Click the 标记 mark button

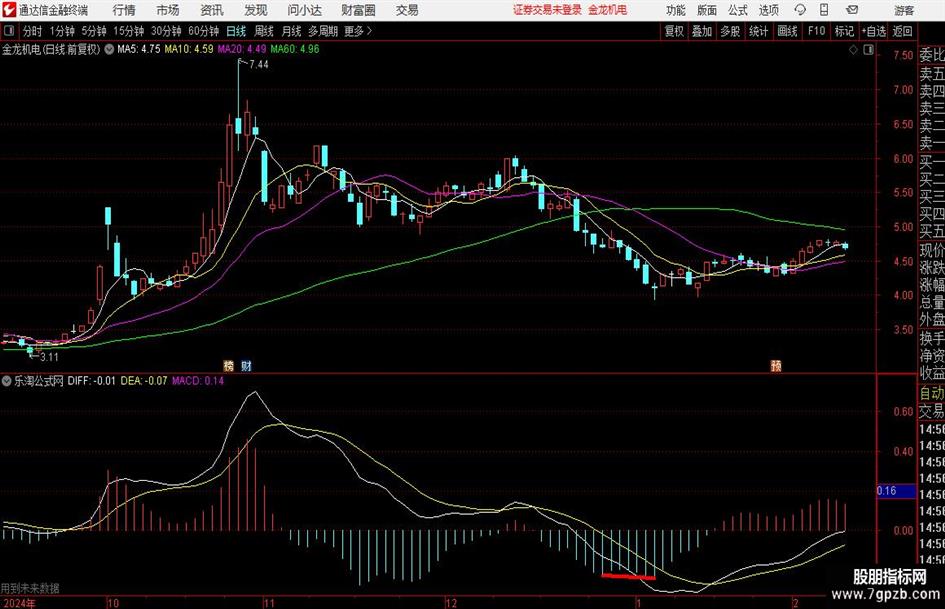point(844,31)
